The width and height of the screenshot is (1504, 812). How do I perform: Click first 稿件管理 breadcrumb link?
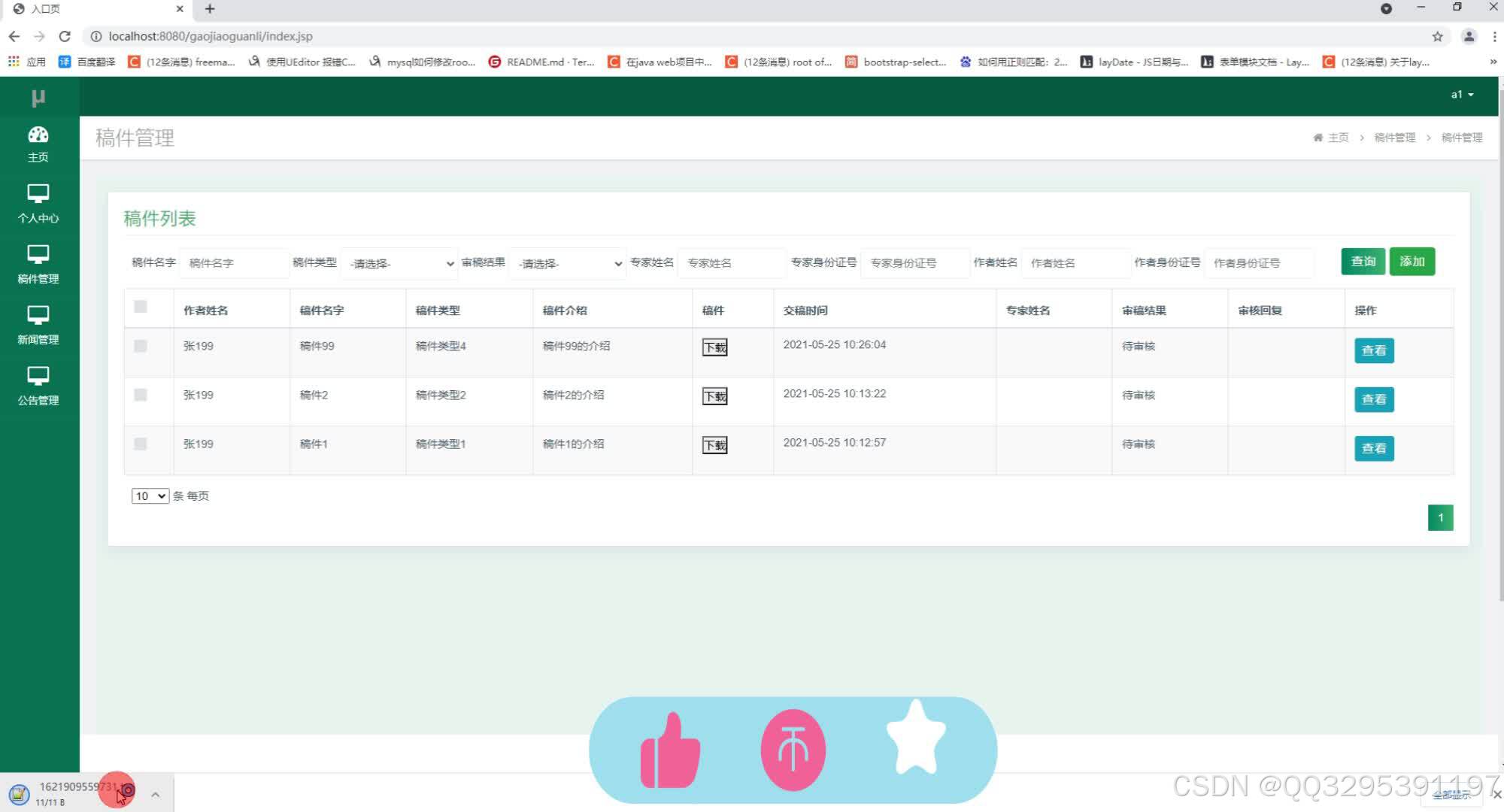pyautogui.click(x=1394, y=138)
